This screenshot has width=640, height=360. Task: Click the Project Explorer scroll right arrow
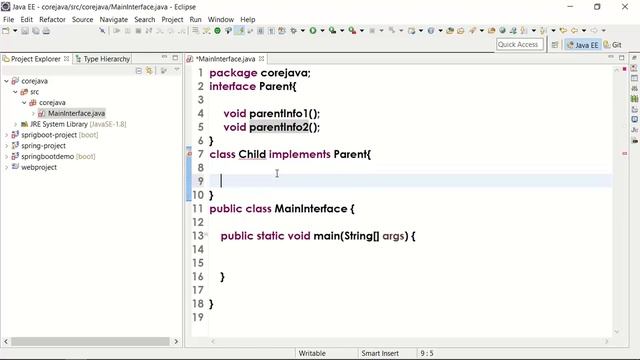point(176,341)
